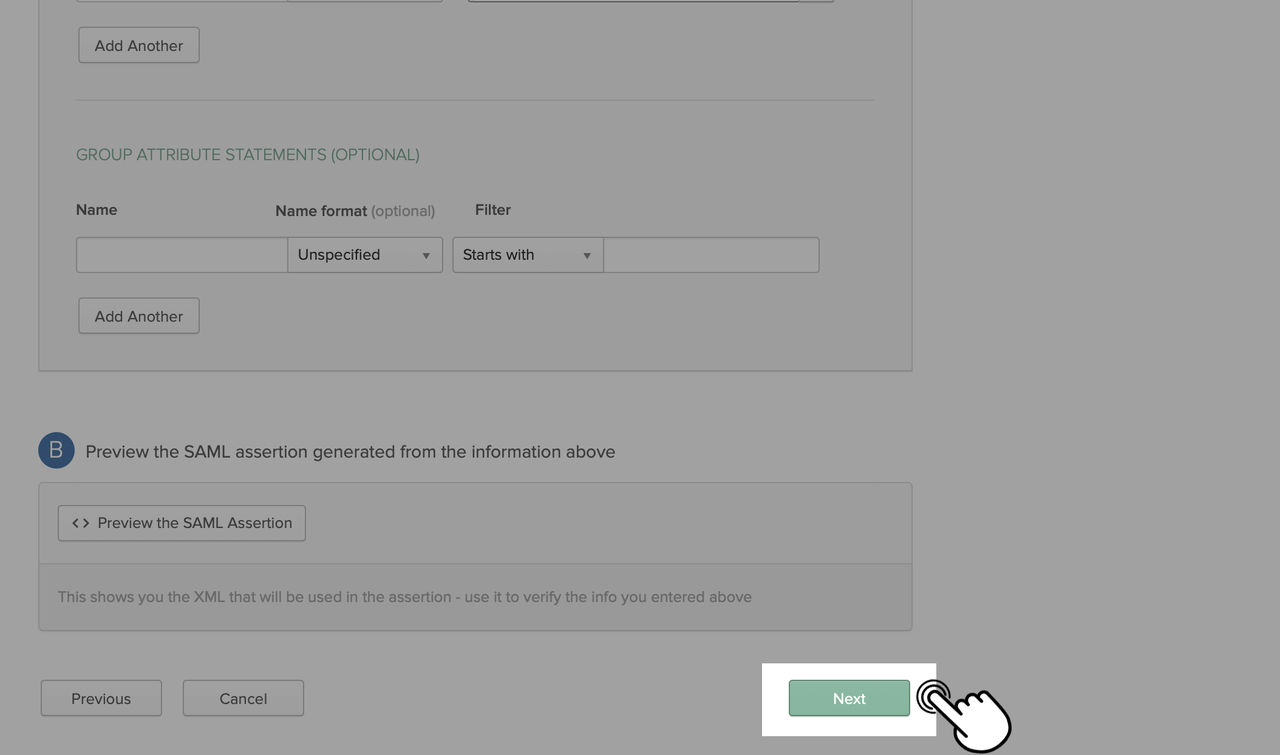Click the filter value text field
This screenshot has height=755, width=1280.
711,255
